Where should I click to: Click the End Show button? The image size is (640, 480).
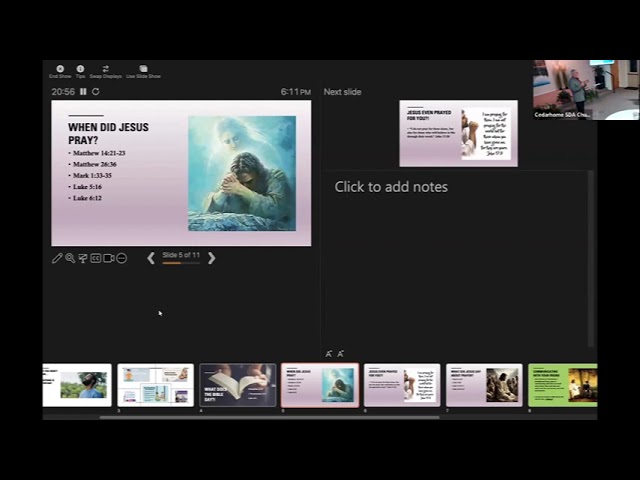[60, 71]
